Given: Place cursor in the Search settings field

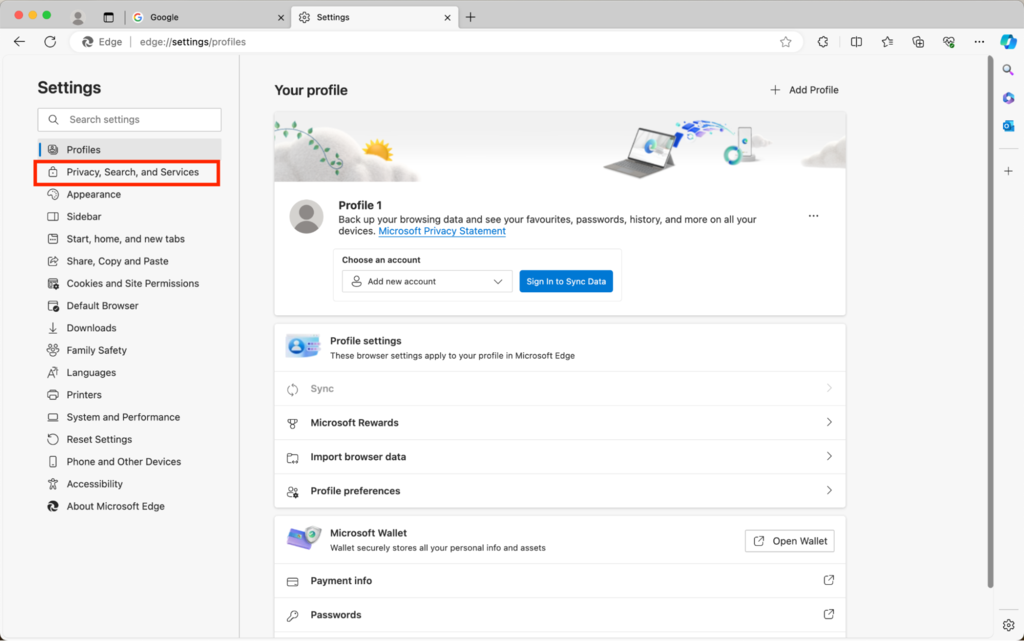Looking at the screenshot, I should click(128, 119).
